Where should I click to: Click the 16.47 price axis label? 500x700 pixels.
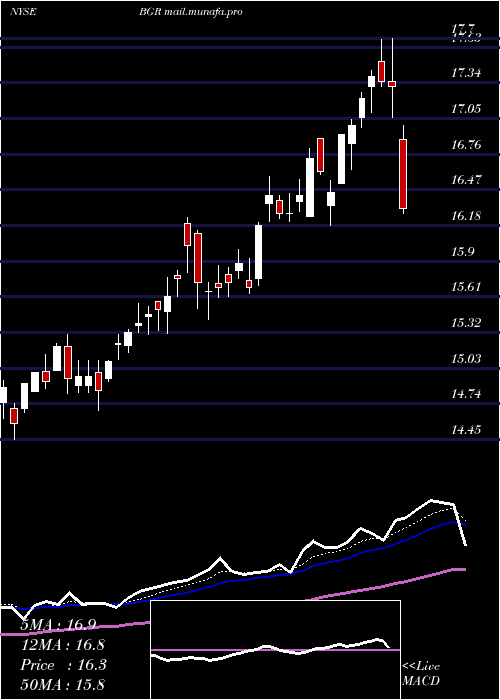466,180
